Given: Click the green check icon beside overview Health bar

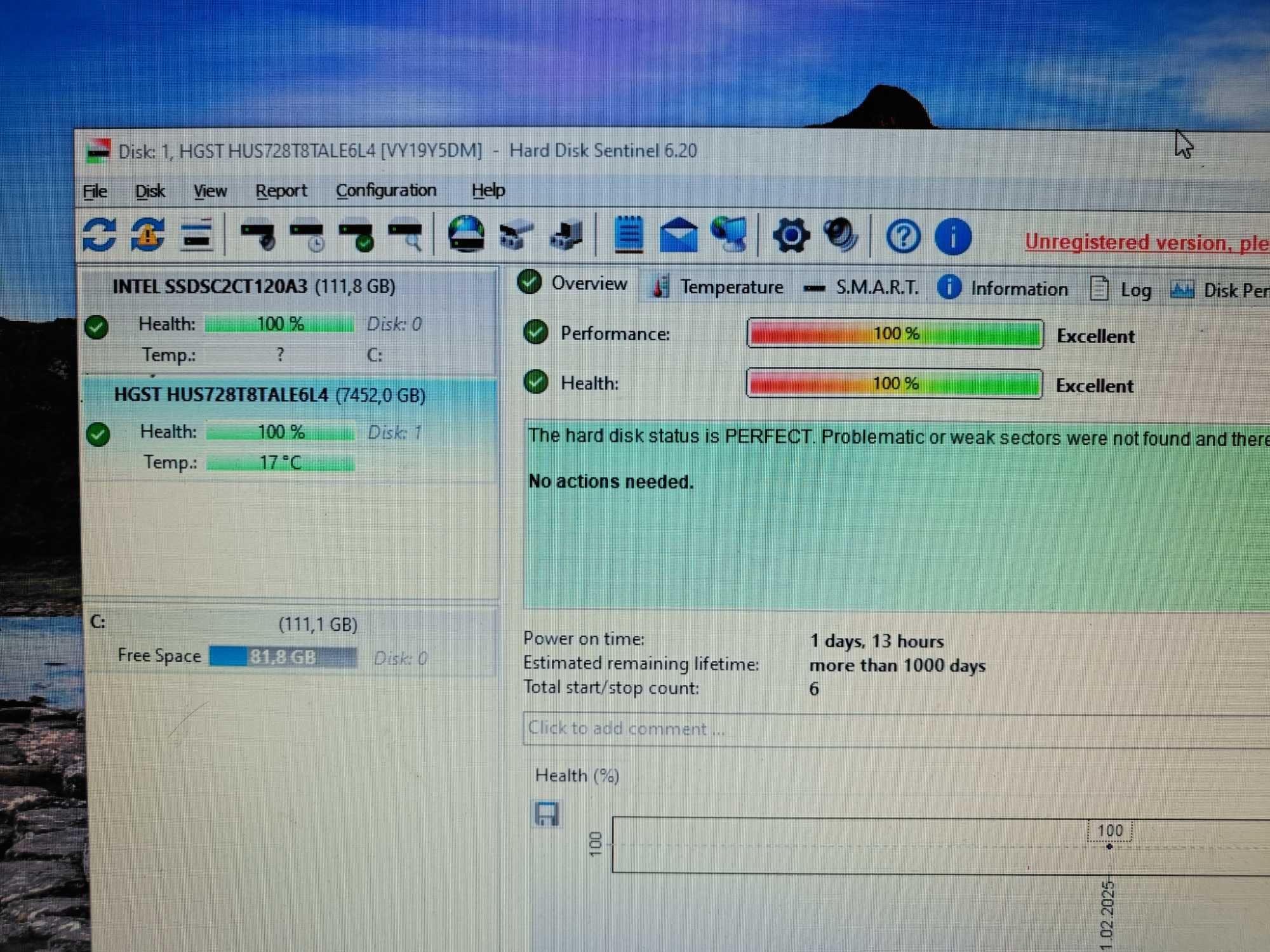Looking at the screenshot, I should point(536,382).
